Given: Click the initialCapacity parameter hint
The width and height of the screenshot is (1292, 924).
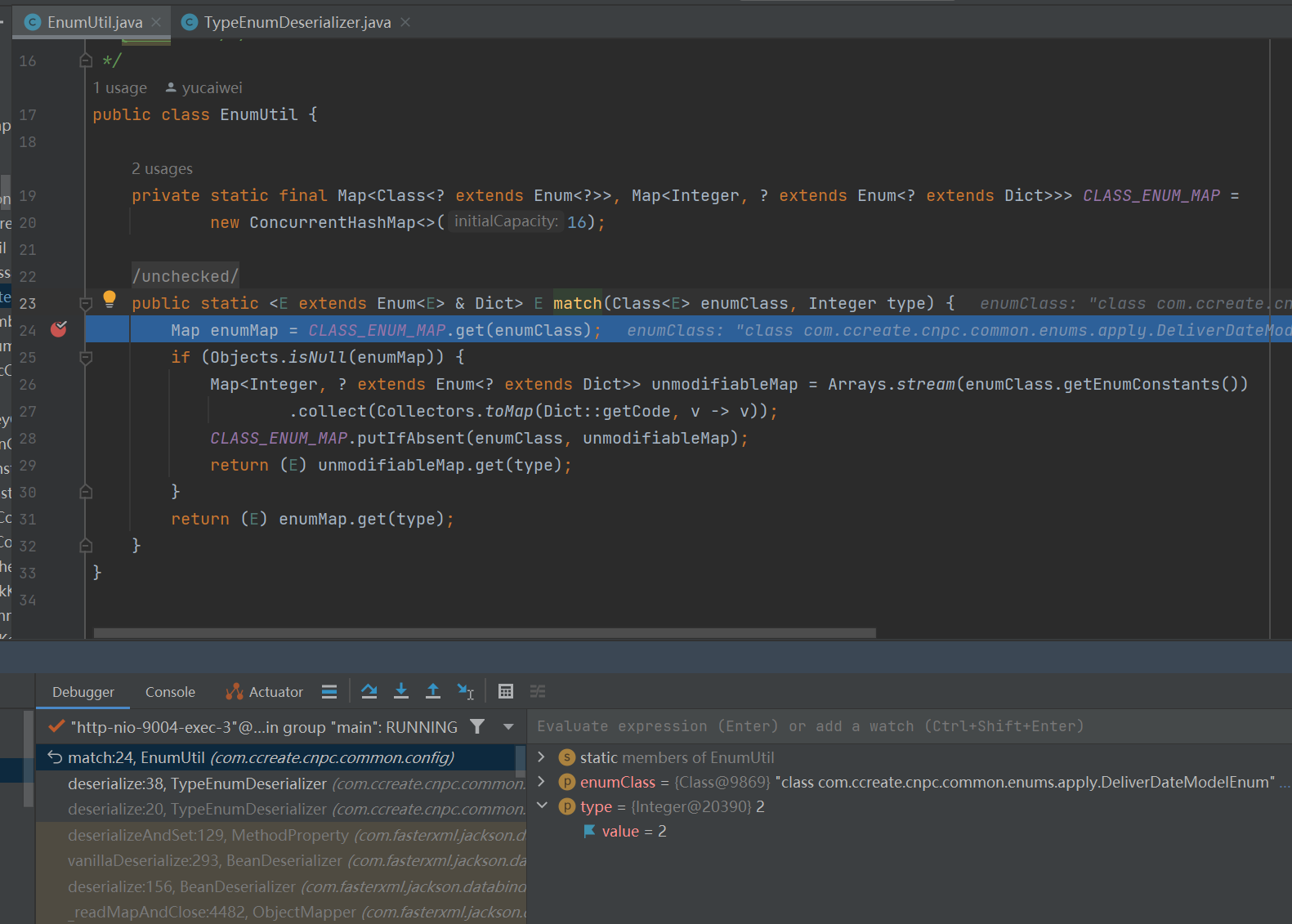Looking at the screenshot, I should coord(506,221).
